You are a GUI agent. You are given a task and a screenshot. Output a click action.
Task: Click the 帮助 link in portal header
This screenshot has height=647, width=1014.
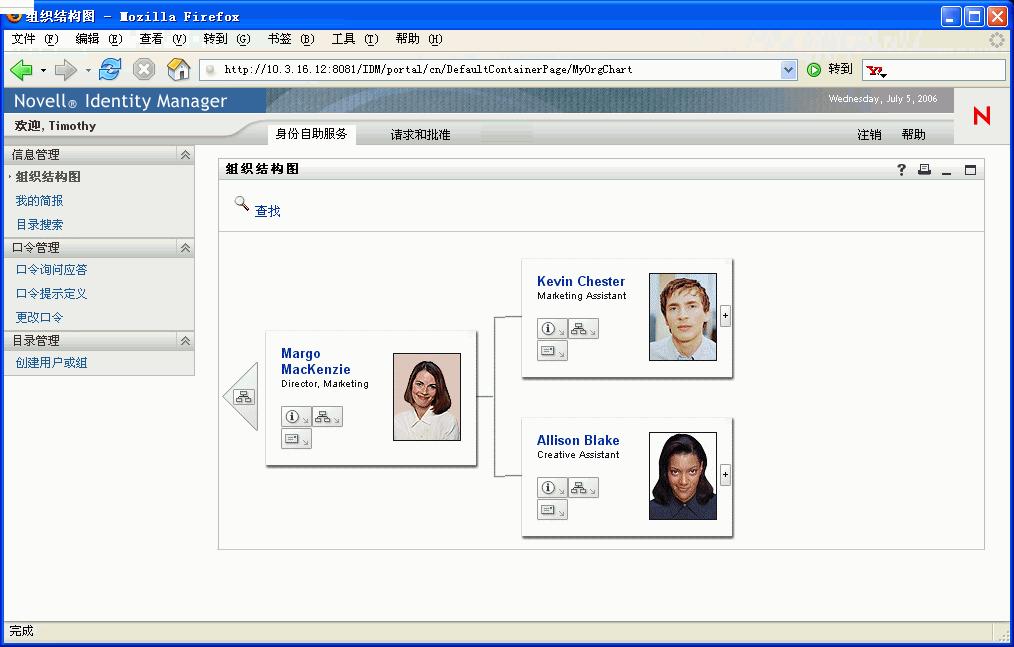point(913,135)
